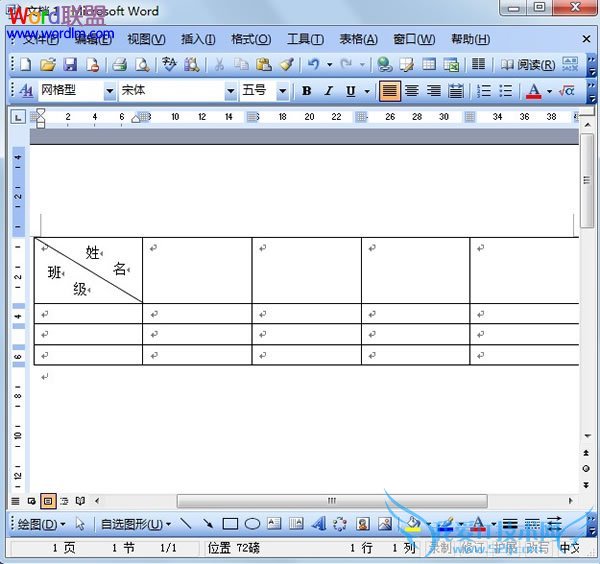This screenshot has height=564, width=600.
Task: Switch to Normal view at bottom left
Action: pos(15,500)
